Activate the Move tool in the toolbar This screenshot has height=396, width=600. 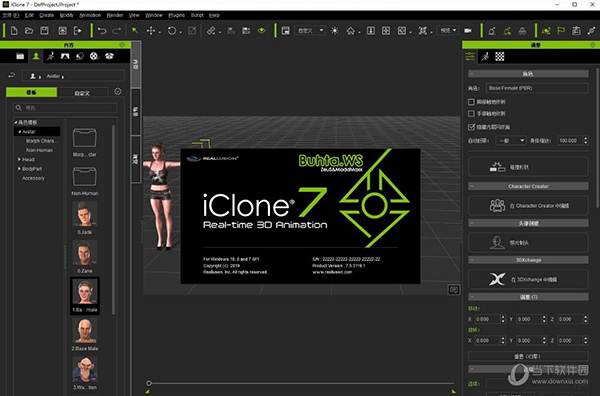click(151, 31)
